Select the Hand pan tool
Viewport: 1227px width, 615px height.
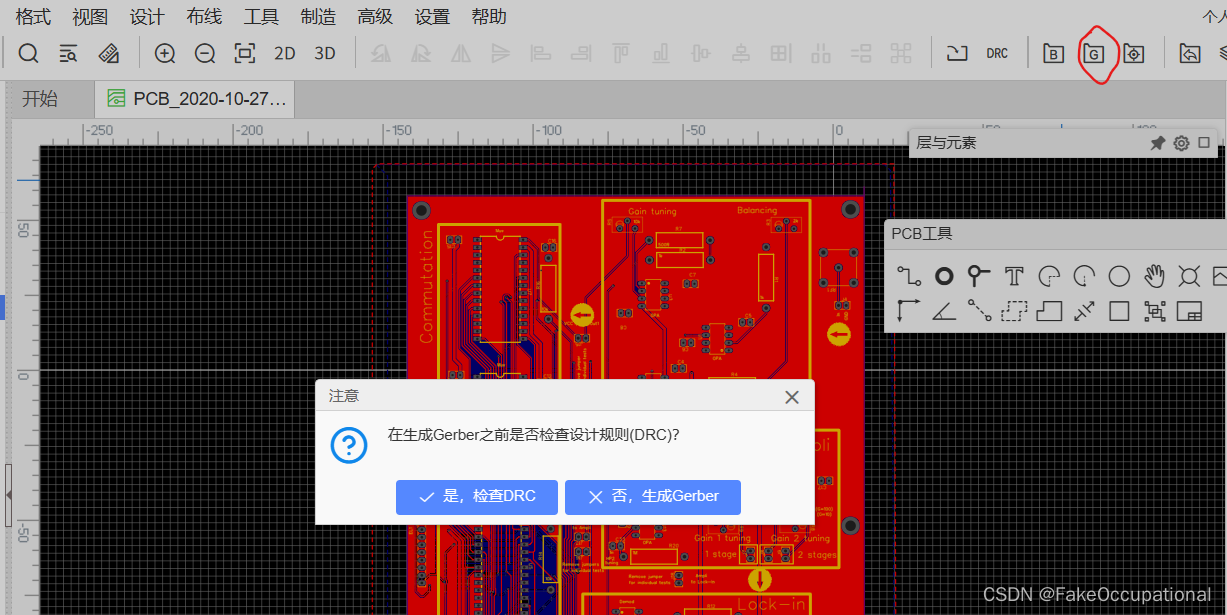tap(1154, 276)
